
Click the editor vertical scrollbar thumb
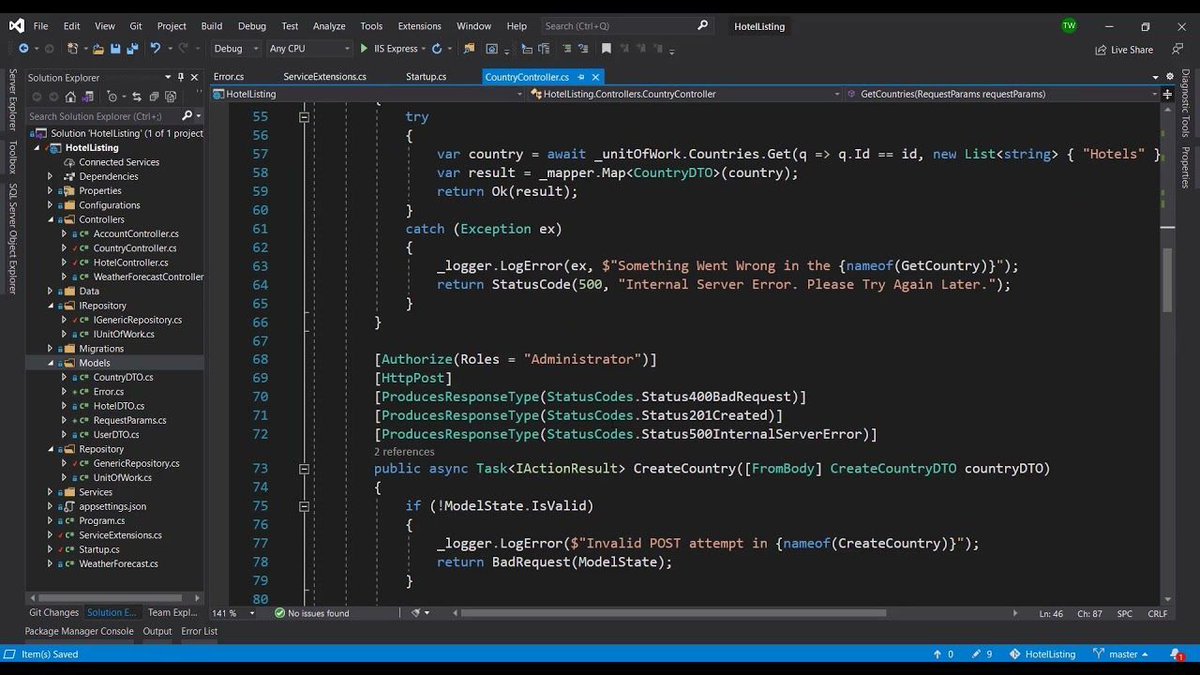(x=1166, y=282)
